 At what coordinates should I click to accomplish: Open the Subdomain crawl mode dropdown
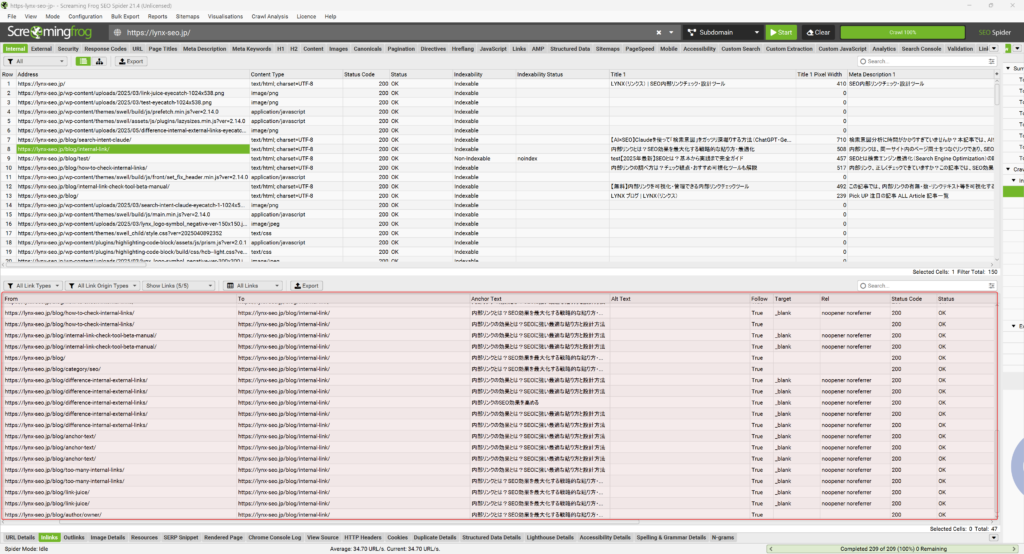click(727, 32)
